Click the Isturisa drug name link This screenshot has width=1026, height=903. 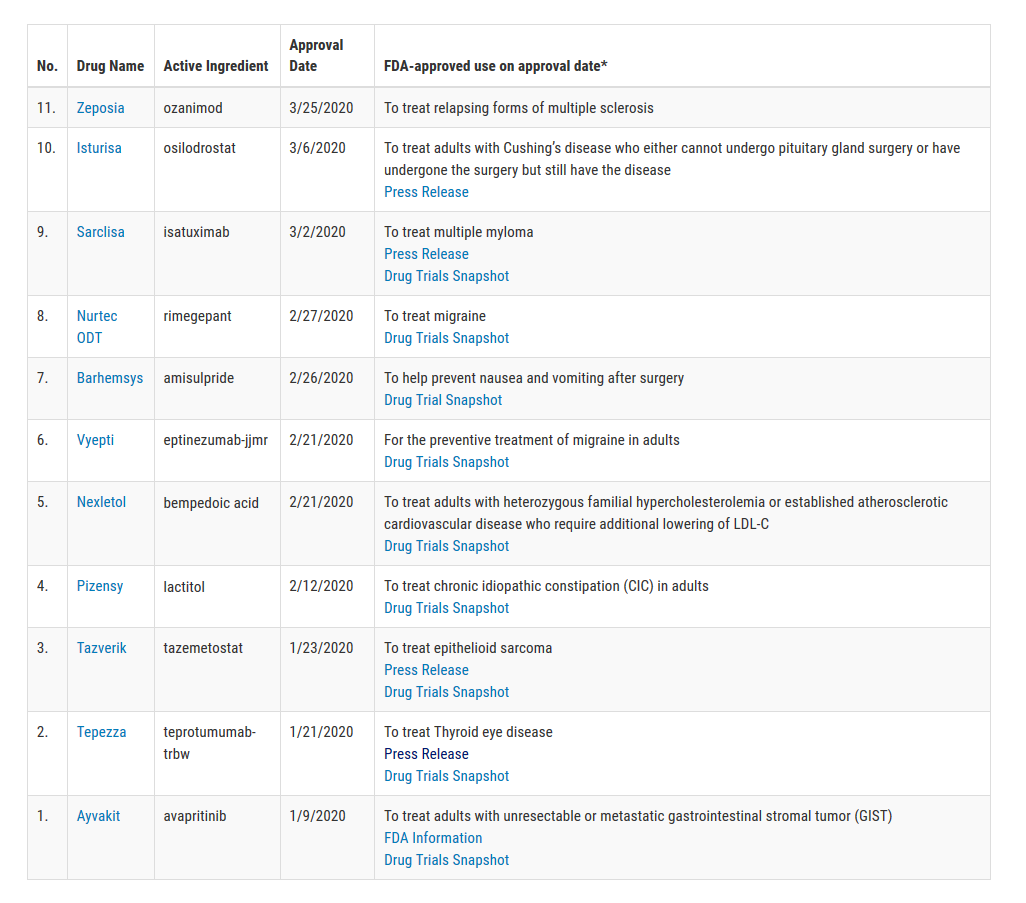click(99, 148)
